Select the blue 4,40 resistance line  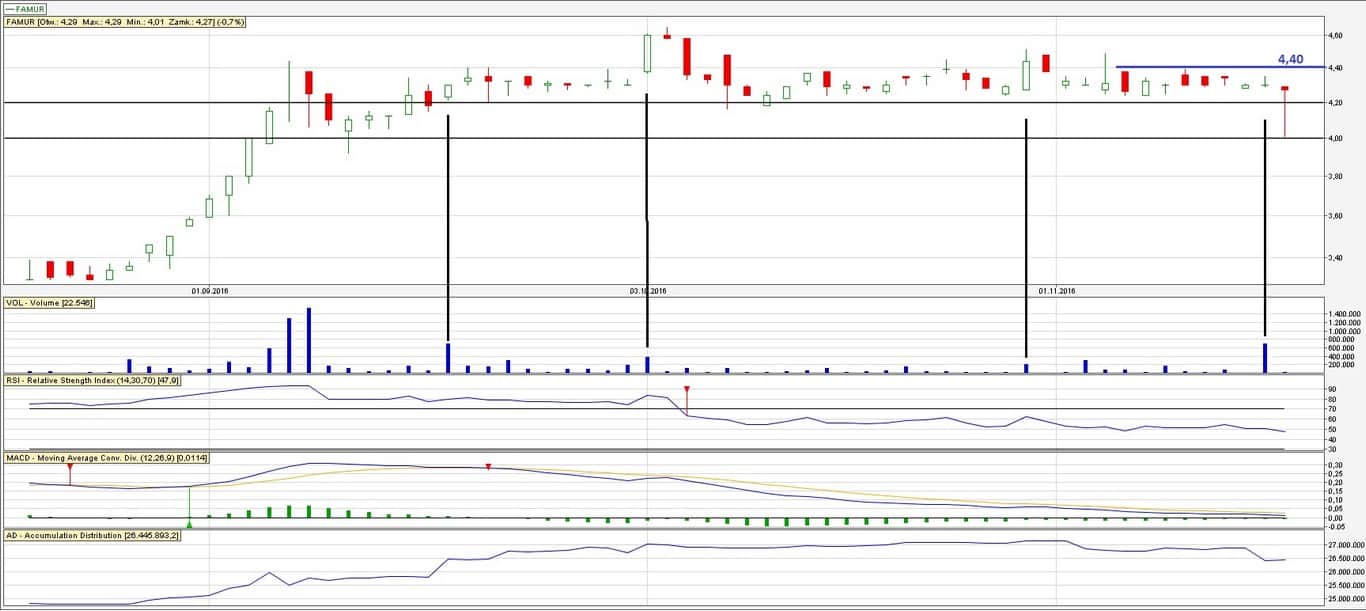pos(1200,67)
